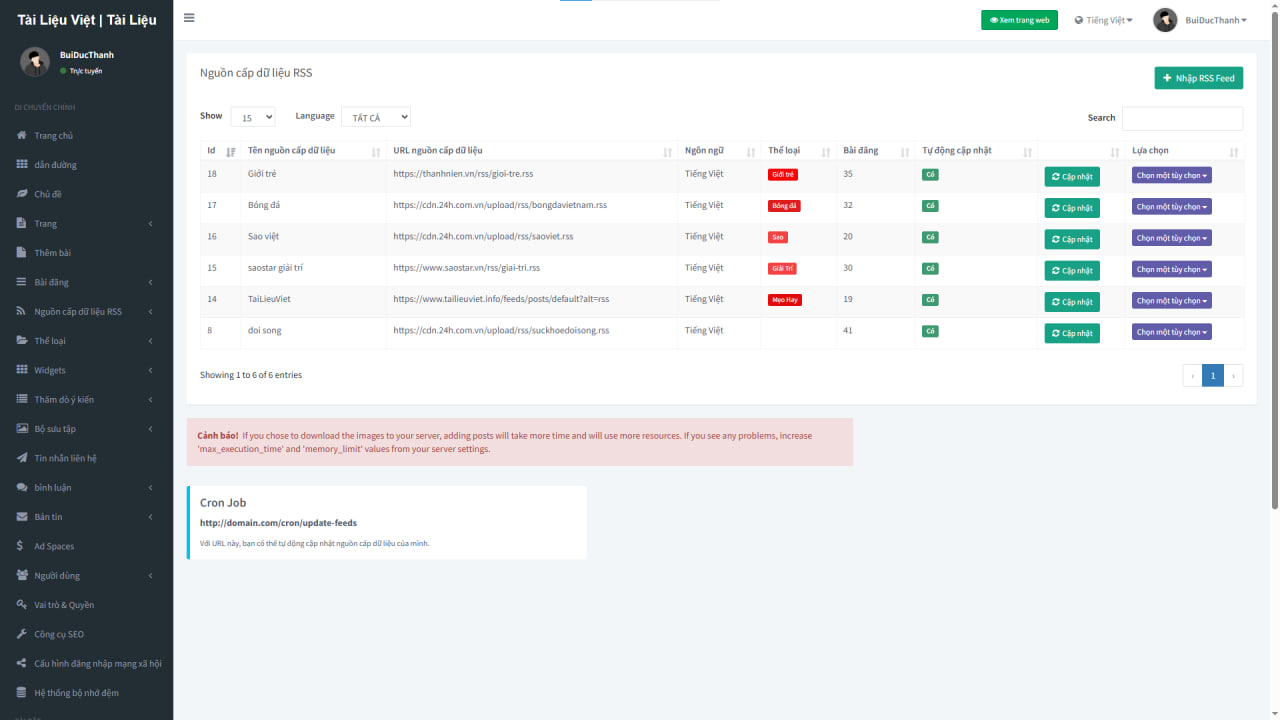Open the Thêm bài menu item
This screenshot has height=720, width=1280.
[x=52, y=253]
